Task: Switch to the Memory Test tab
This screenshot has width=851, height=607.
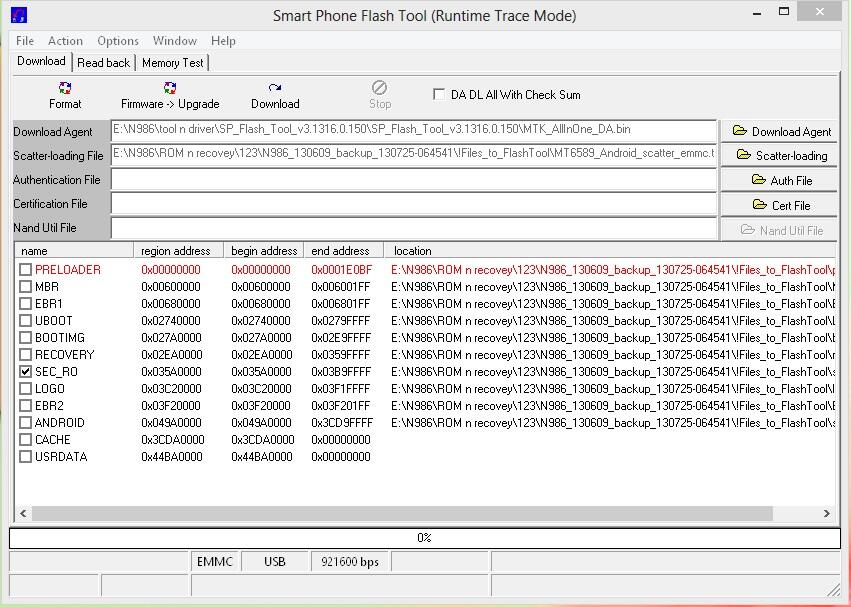Action: point(172,62)
